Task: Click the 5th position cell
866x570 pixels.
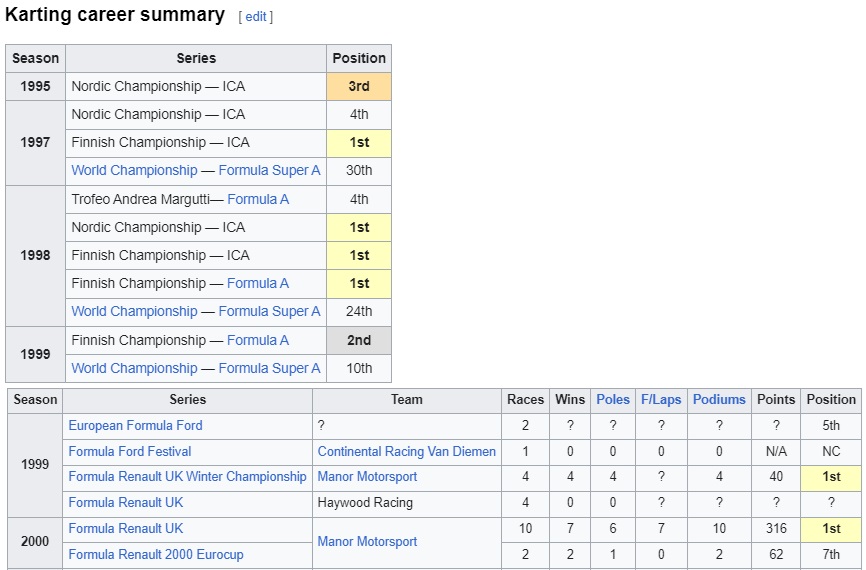Action: pyautogui.click(x=831, y=426)
